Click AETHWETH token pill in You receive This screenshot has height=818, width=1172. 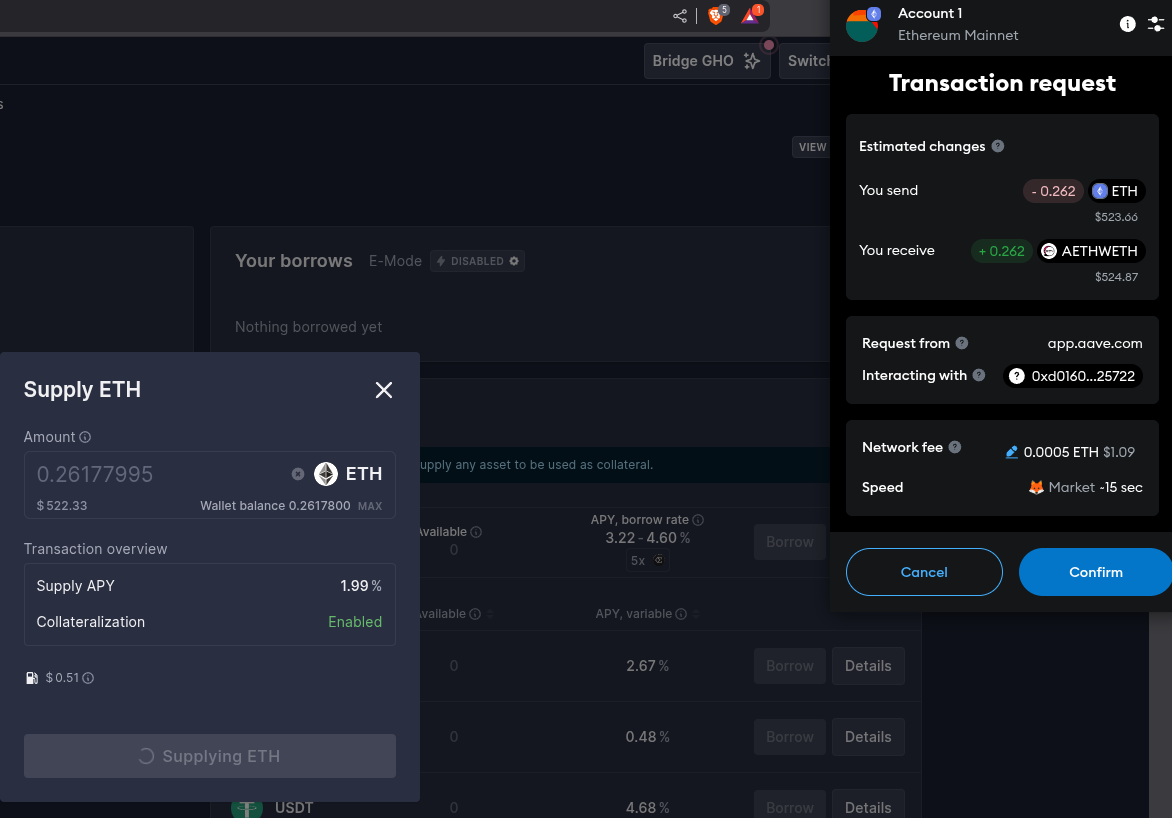(x=1091, y=250)
